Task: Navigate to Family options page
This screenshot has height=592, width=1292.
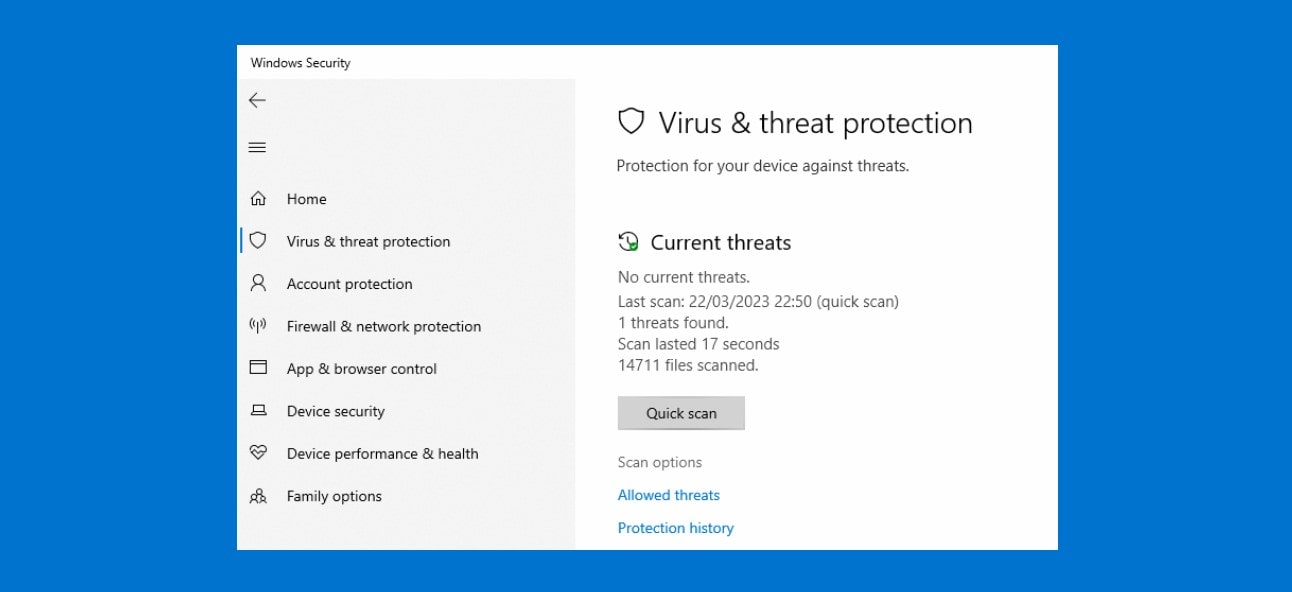Action: [x=333, y=495]
